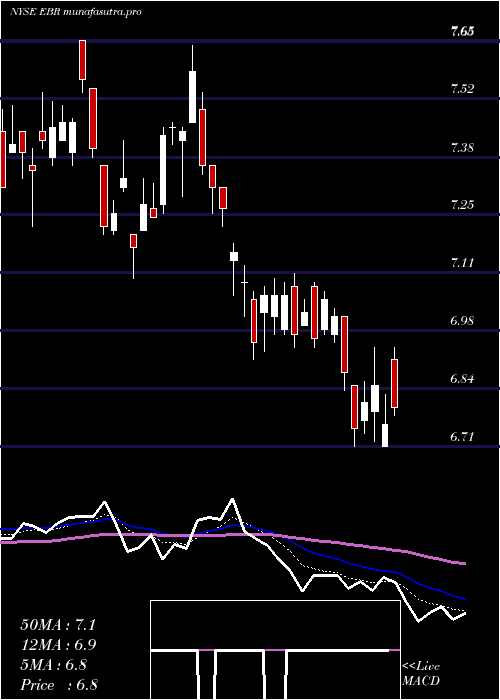Click the blue 12MA line's right end
Viewport: 500px width, 700px height.
(x=463, y=598)
